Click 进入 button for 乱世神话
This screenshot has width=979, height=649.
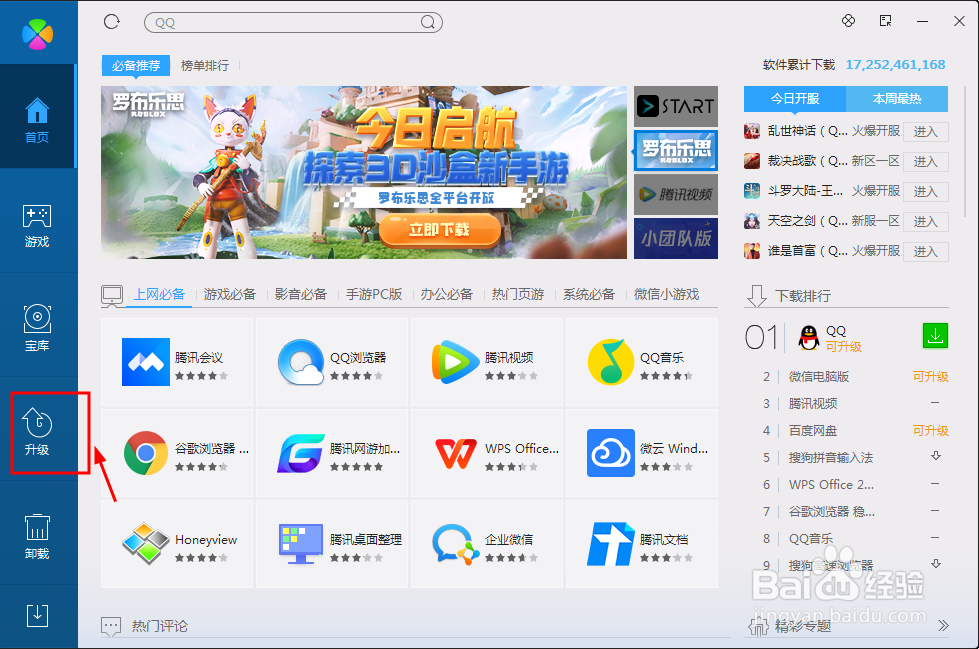point(926,132)
